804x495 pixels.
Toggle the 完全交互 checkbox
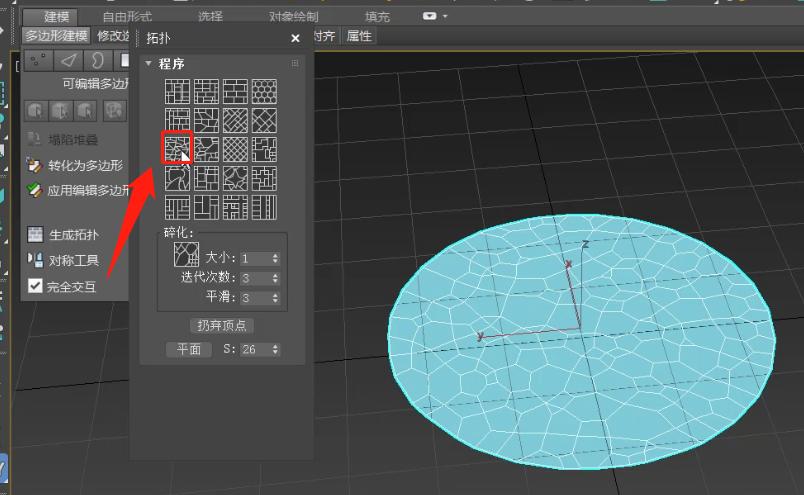click(x=36, y=286)
